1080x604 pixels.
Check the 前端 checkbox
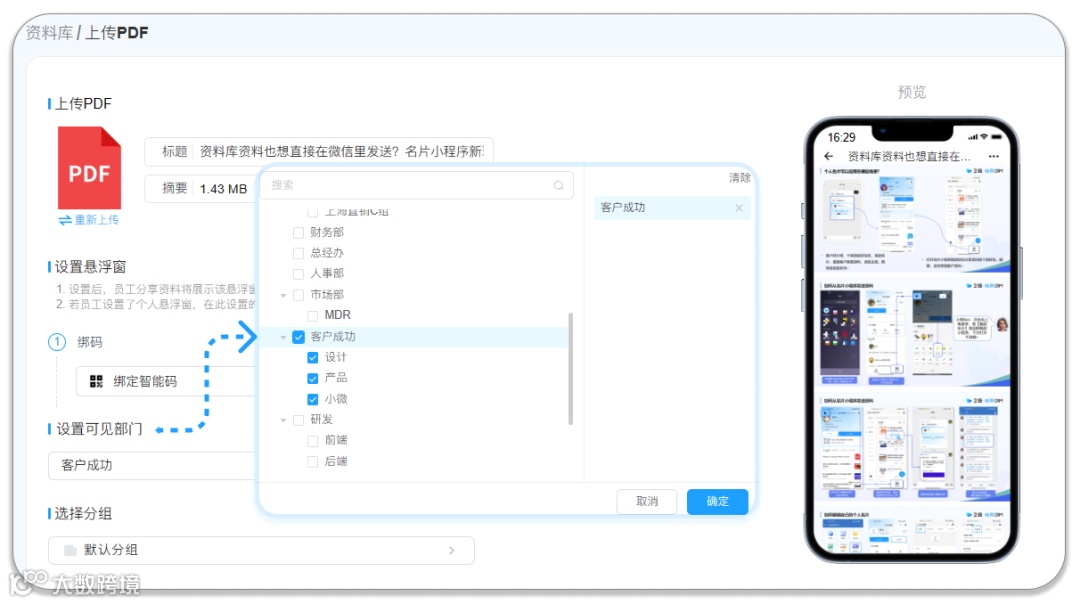(x=313, y=441)
